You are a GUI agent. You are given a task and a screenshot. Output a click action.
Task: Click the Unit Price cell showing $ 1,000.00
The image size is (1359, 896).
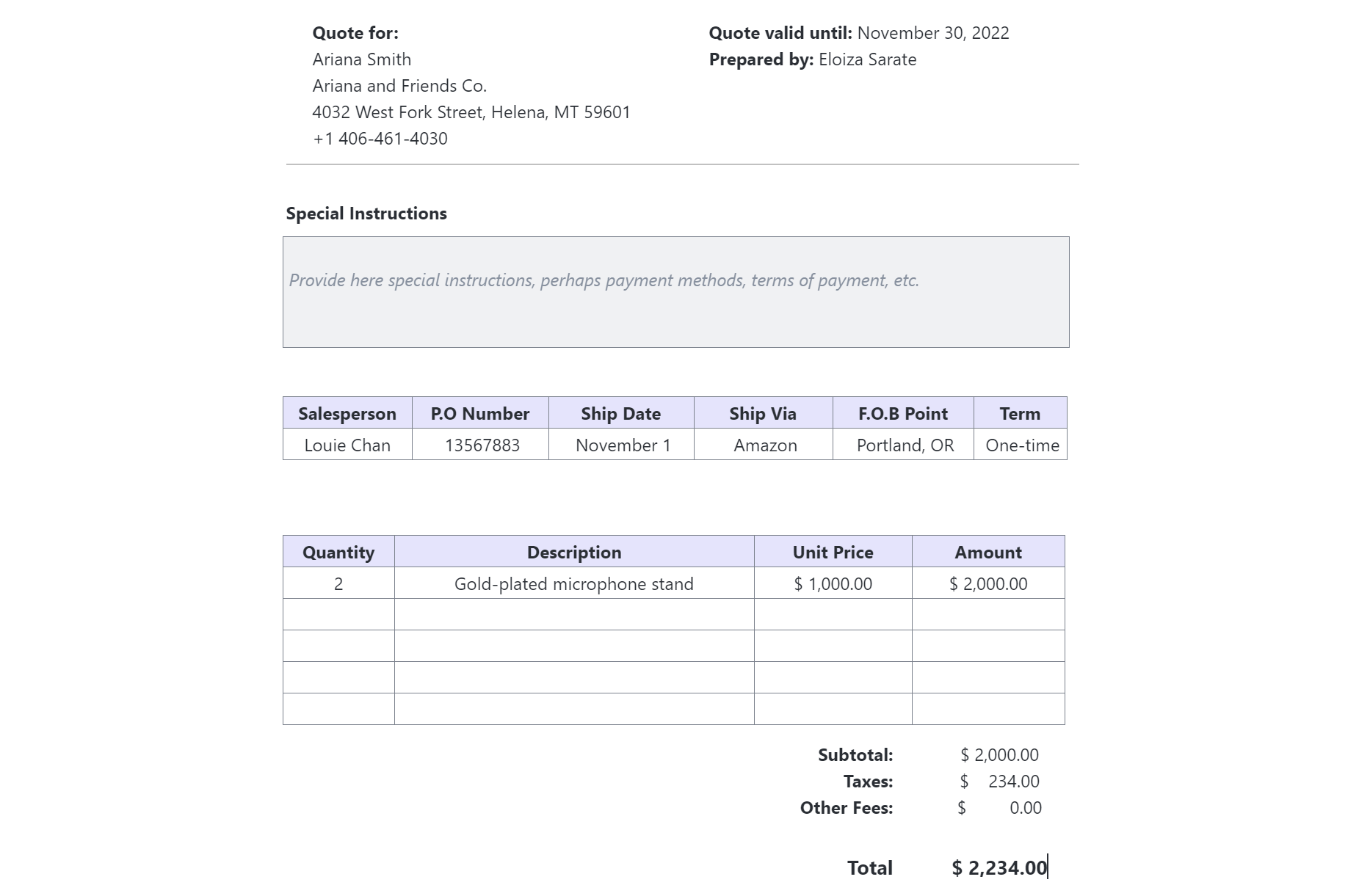click(x=833, y=584)
